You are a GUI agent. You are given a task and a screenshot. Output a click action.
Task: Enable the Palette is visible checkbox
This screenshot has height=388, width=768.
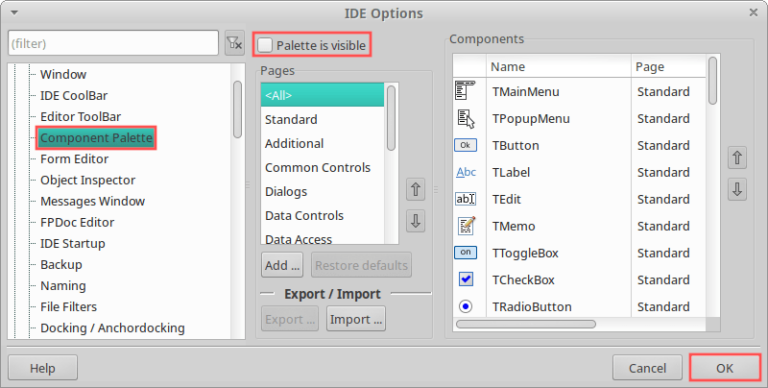[265, 45]
